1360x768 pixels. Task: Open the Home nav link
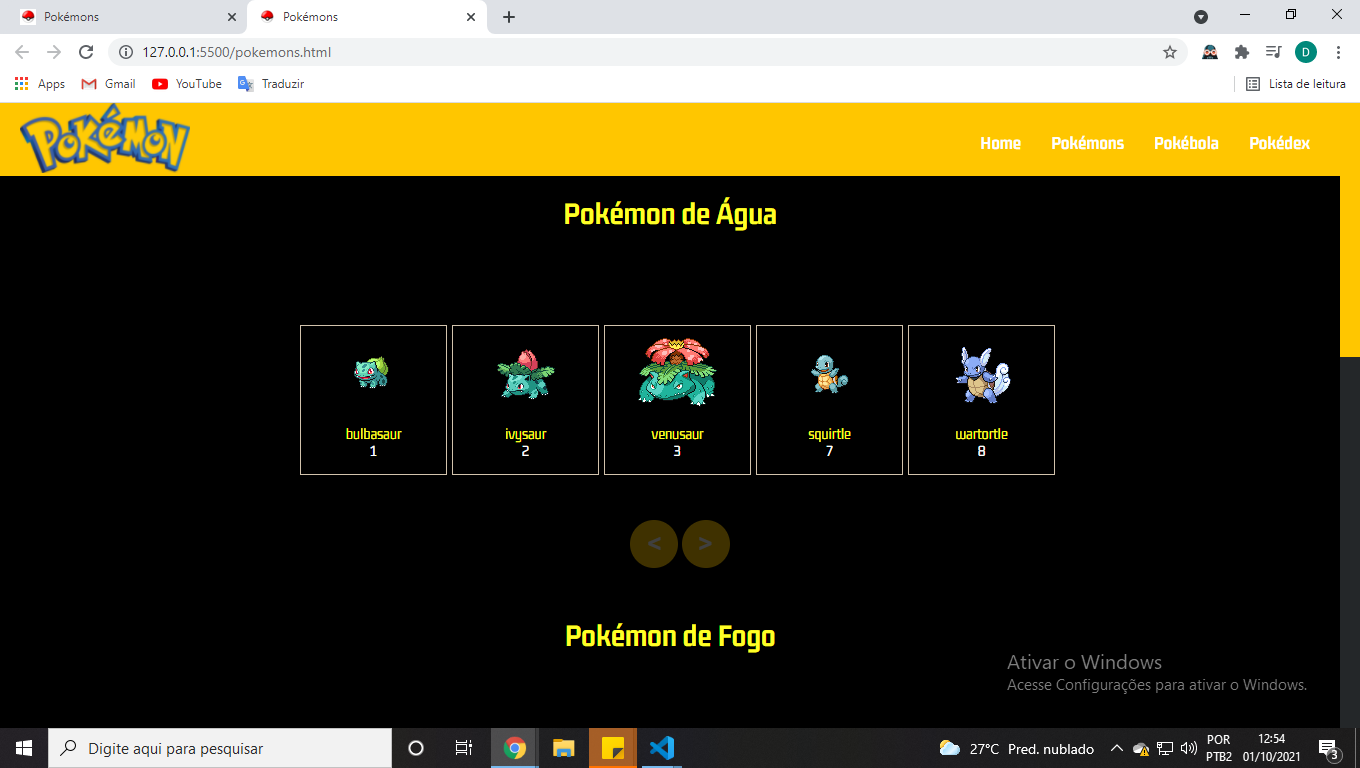[x=1000, y=143]
